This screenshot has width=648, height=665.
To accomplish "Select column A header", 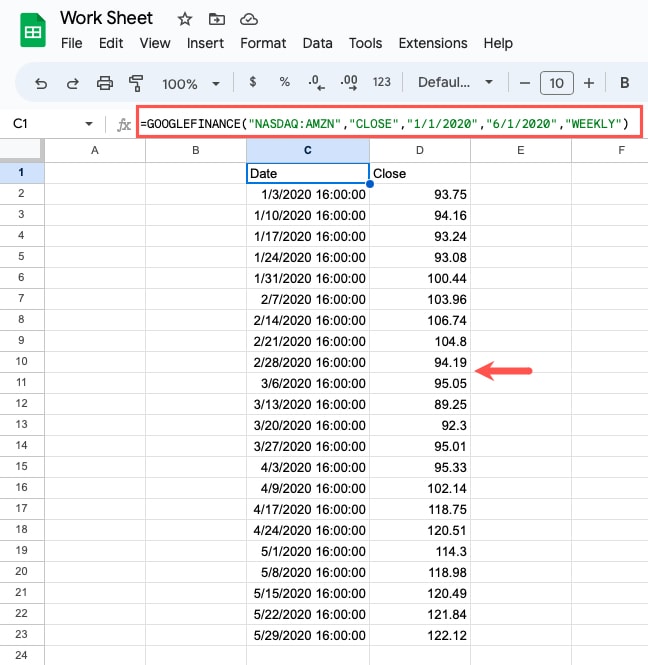I will point(95,151).
